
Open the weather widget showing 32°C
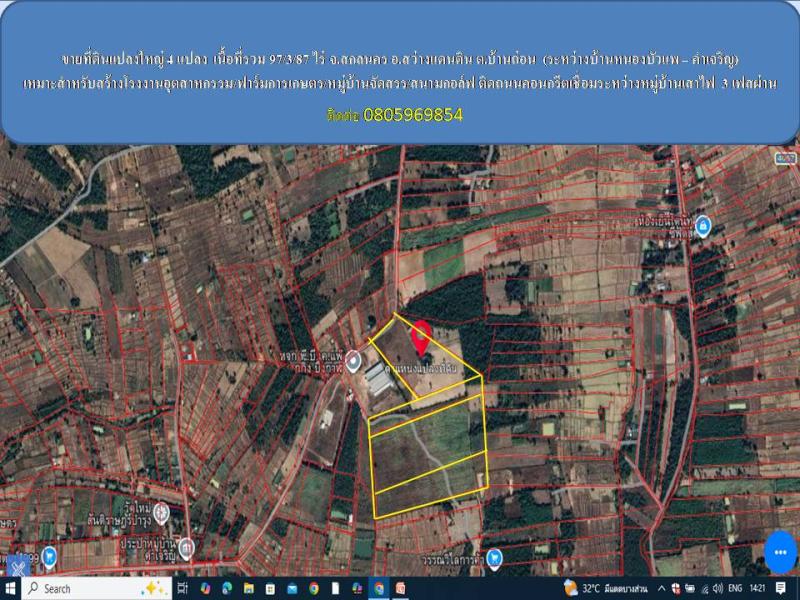606,588
